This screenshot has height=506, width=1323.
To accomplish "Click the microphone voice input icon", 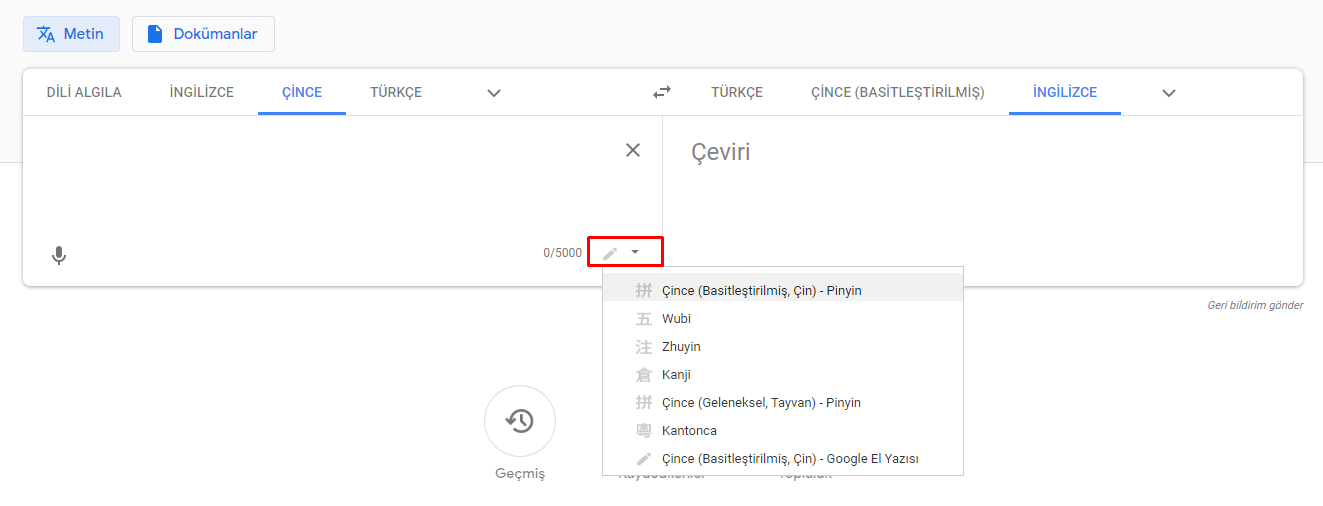I will [x=59, y=255].
